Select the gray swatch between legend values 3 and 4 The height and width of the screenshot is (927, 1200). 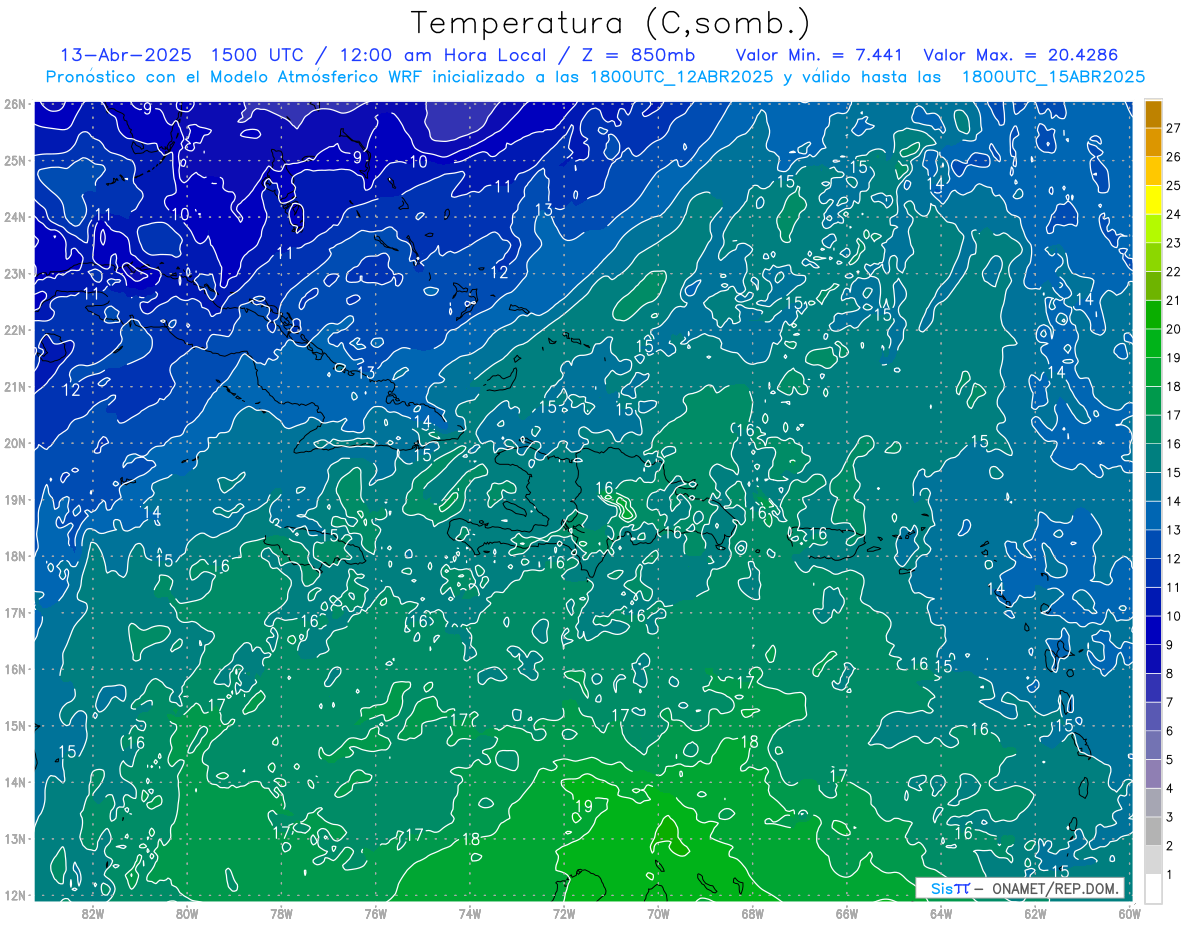click(x=1154, y=802)
